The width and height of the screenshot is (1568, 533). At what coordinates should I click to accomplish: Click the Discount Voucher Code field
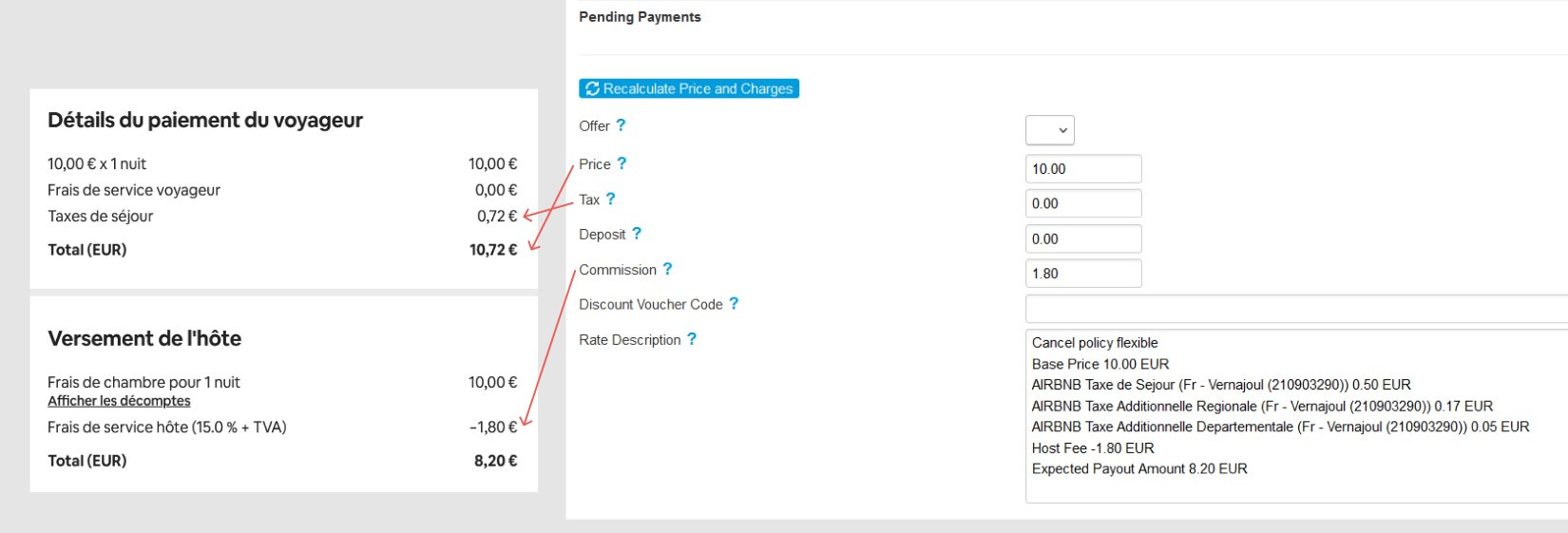click(1296, 309)
